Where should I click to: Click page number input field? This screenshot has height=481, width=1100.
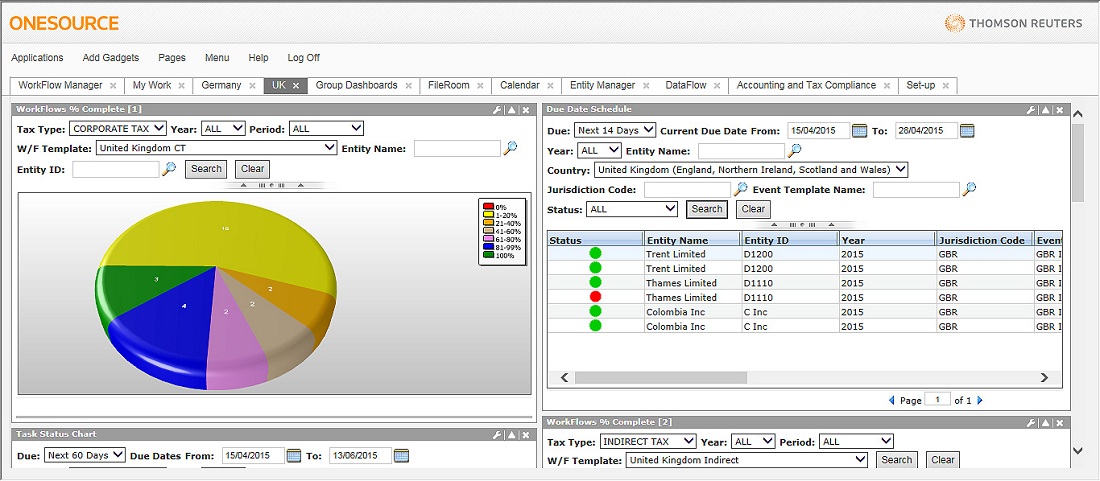tap(937, 400)
